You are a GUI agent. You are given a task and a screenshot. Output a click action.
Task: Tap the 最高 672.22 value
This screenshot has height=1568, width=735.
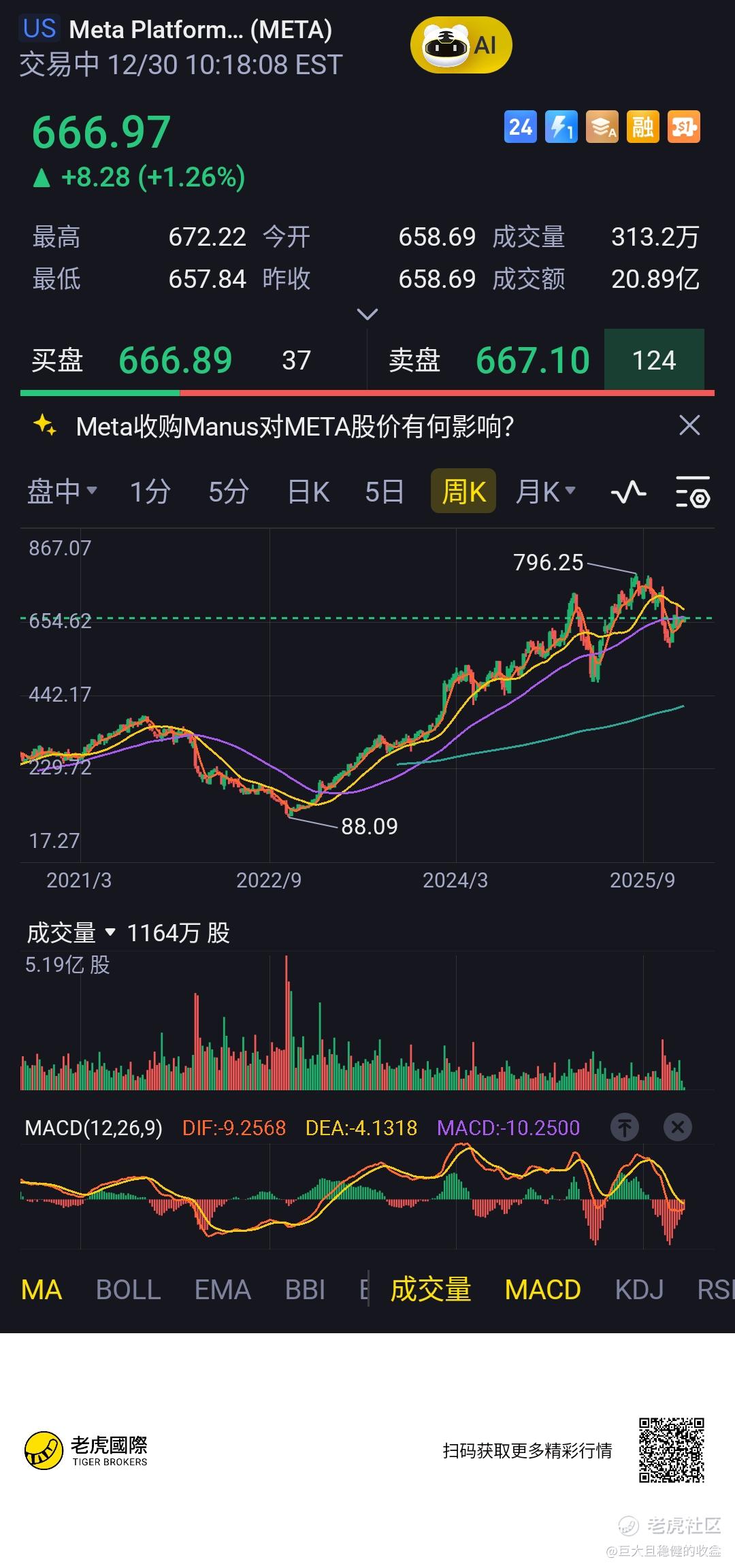pyautogui.click(x=208, y=237)
